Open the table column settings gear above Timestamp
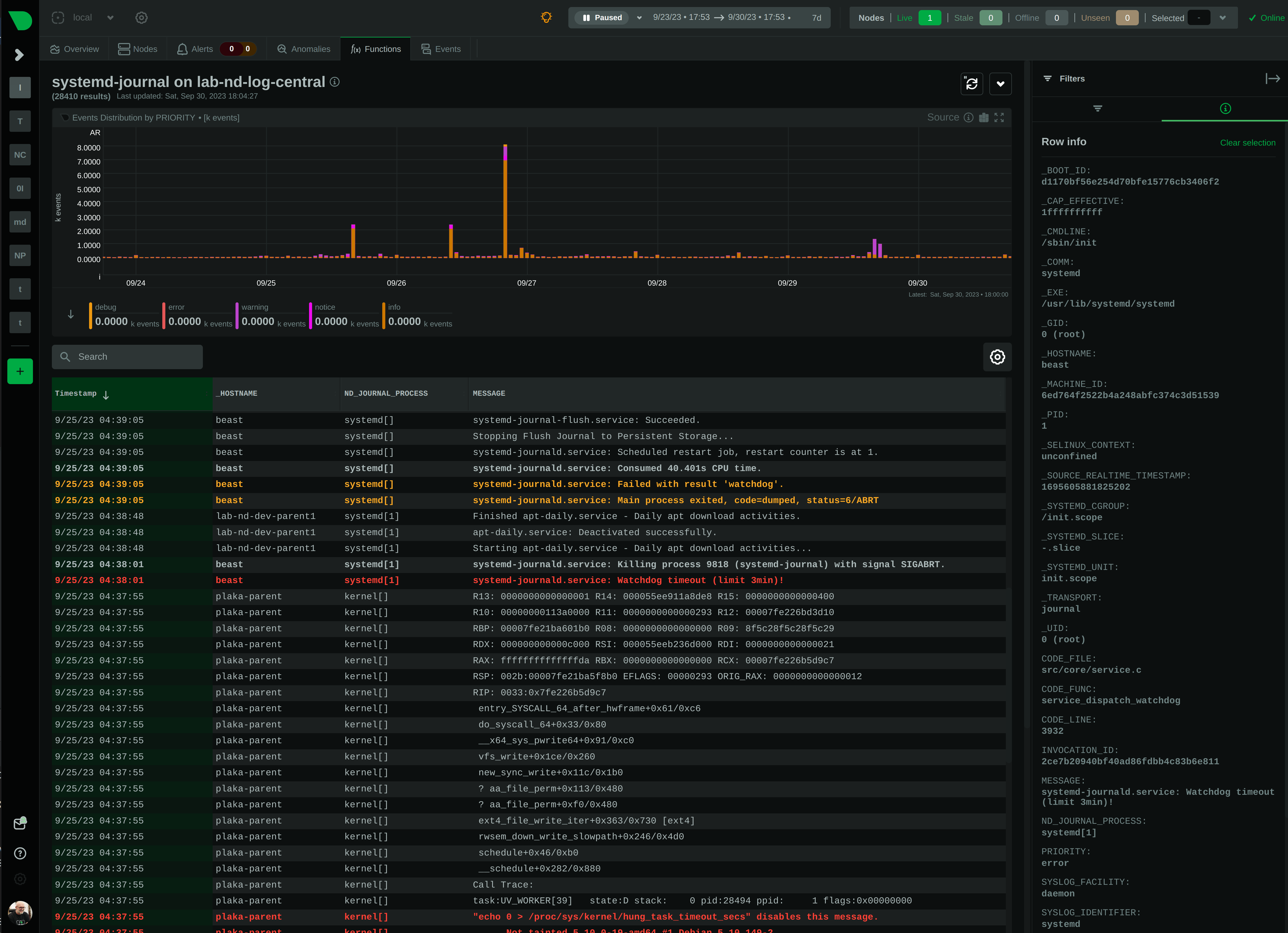 997,357
